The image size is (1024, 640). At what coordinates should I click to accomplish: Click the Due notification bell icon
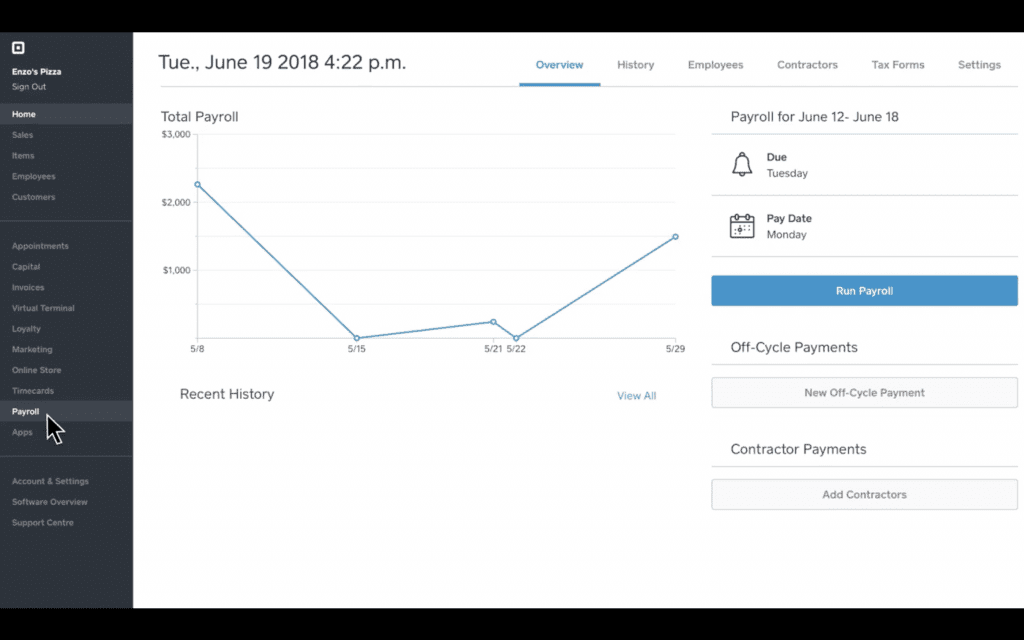point(740,162)
